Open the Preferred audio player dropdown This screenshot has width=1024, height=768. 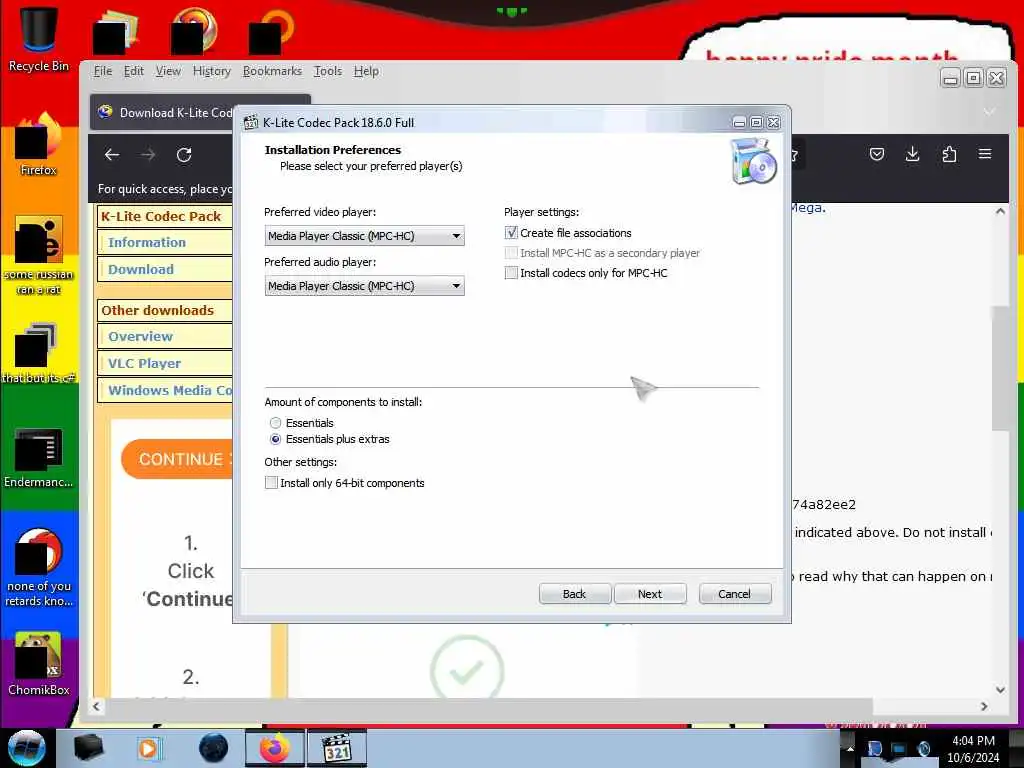tap(364, 285)
